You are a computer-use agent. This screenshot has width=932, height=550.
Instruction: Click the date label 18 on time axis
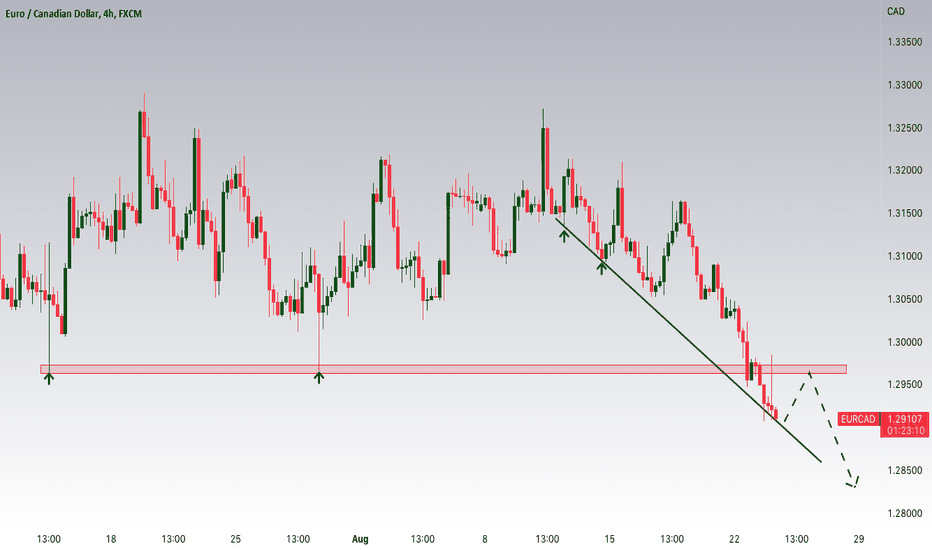(111, 539)
